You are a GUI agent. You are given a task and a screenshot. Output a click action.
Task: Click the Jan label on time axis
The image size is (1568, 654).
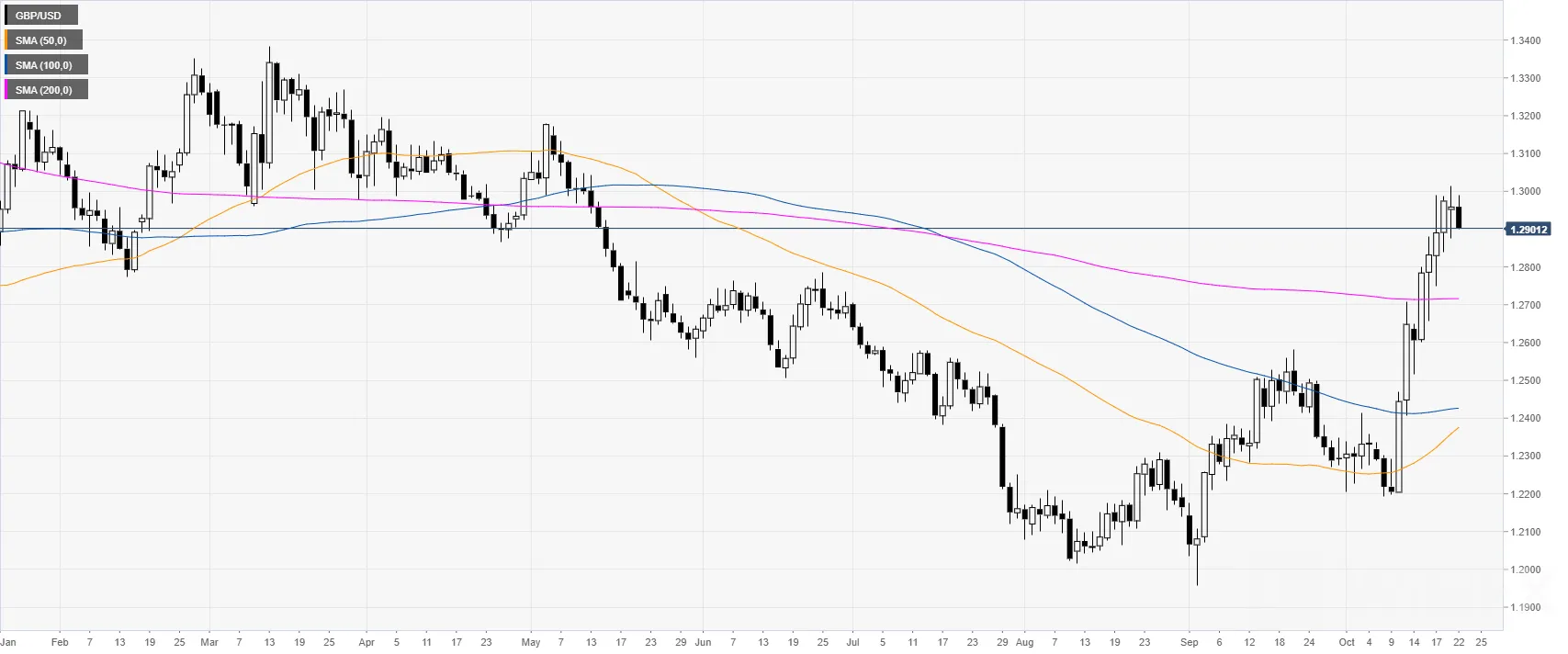click(8, 642)
